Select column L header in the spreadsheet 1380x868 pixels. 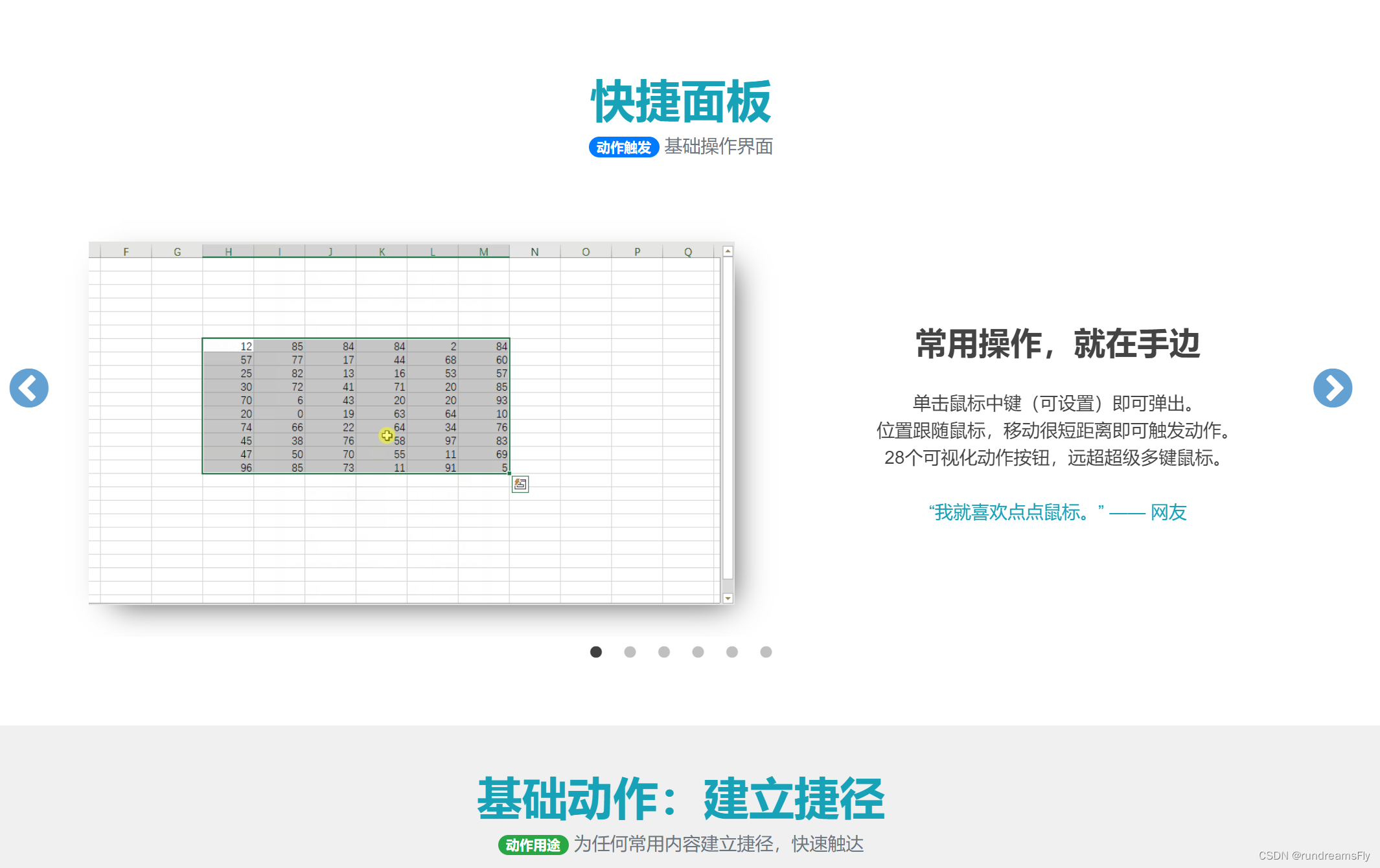[x=433, y=251]
